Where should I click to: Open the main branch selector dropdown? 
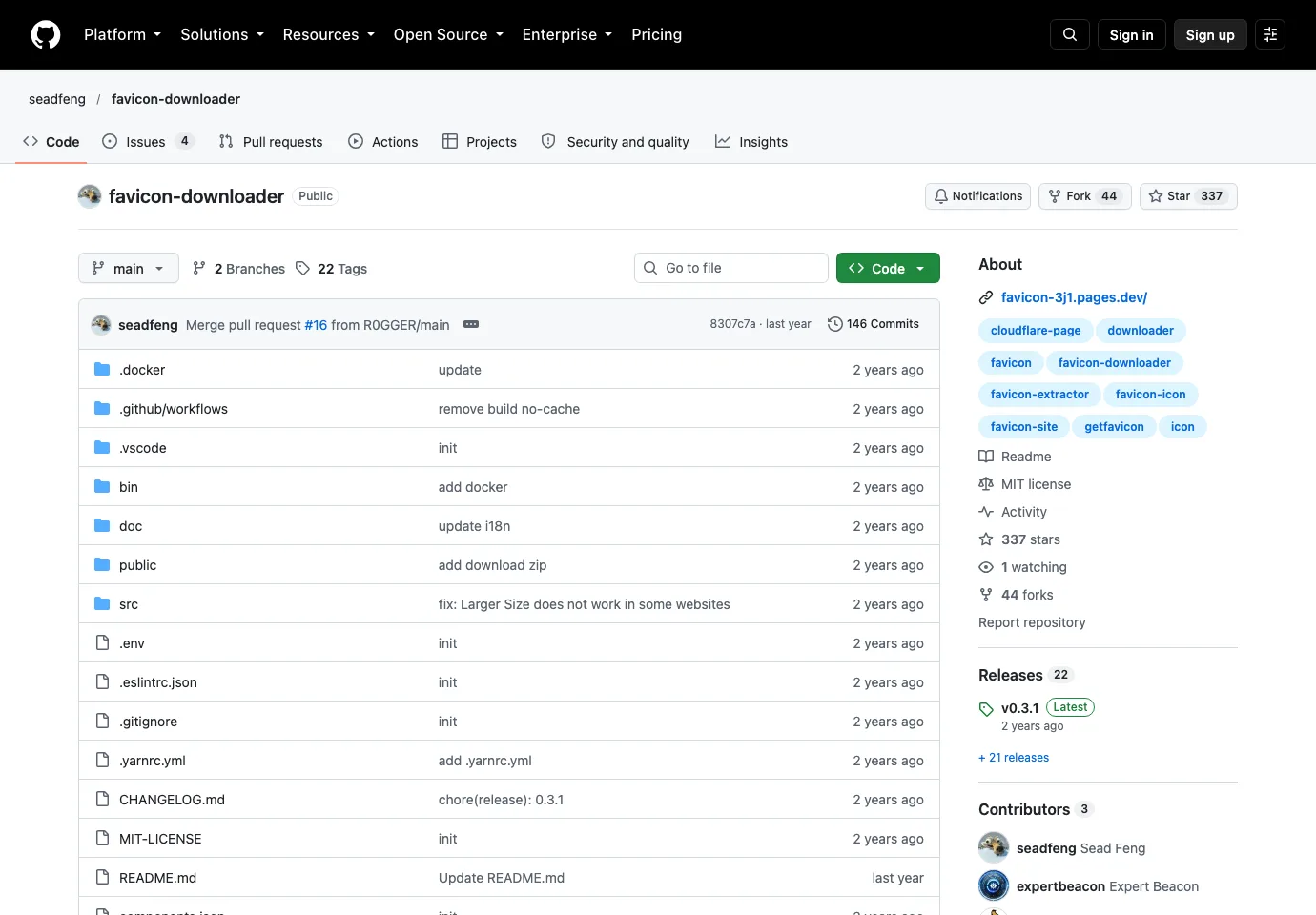pos(128,269)
